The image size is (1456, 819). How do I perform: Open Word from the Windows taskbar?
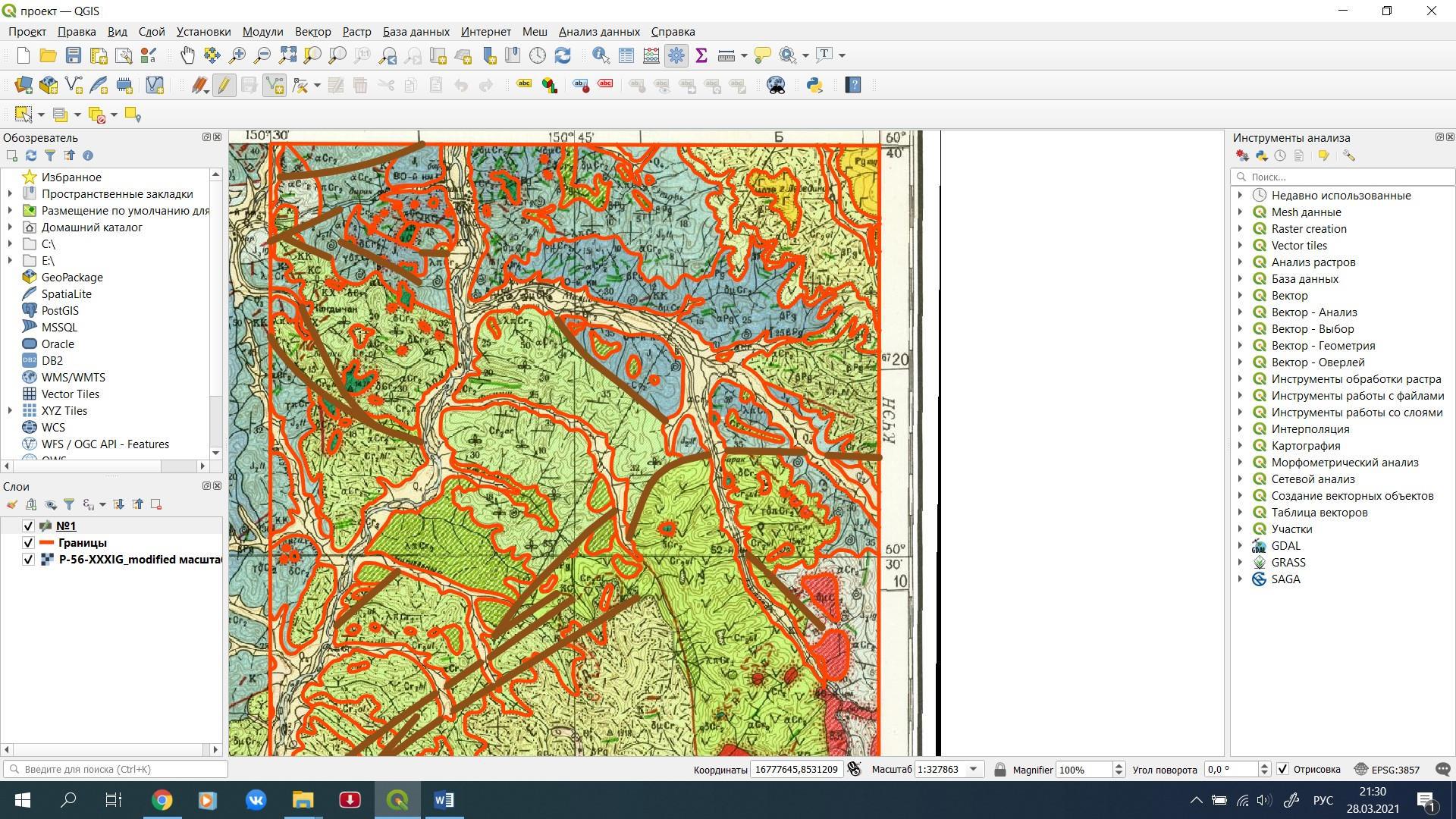click(444, 800)
